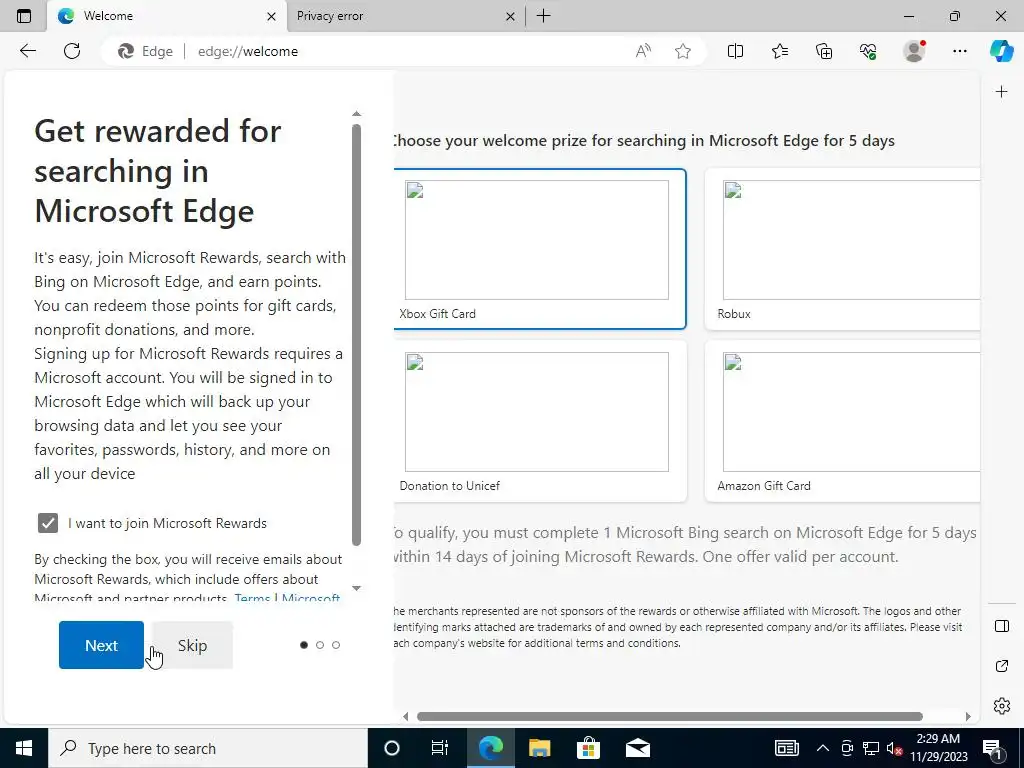Refresh the page with reload icon

pyautogui.click(x=72, y=51)
